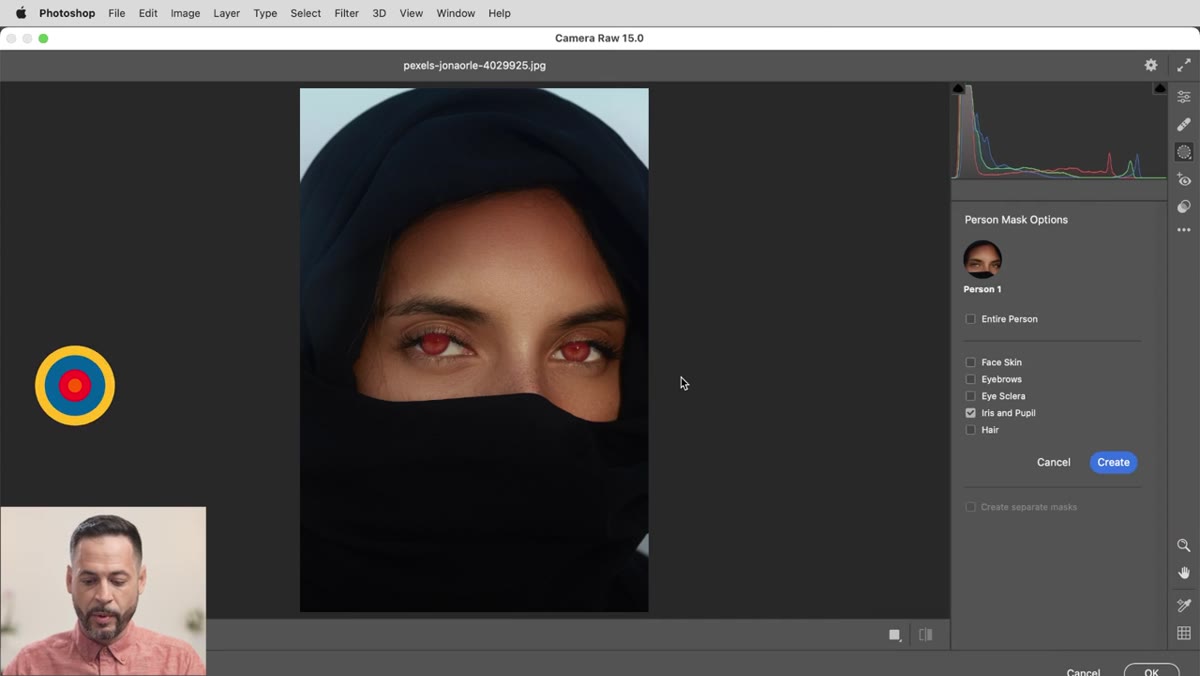Viewport: 1200px width, 676px height.
Task: Click Create in Person Mask Options
Action: 1113,462
